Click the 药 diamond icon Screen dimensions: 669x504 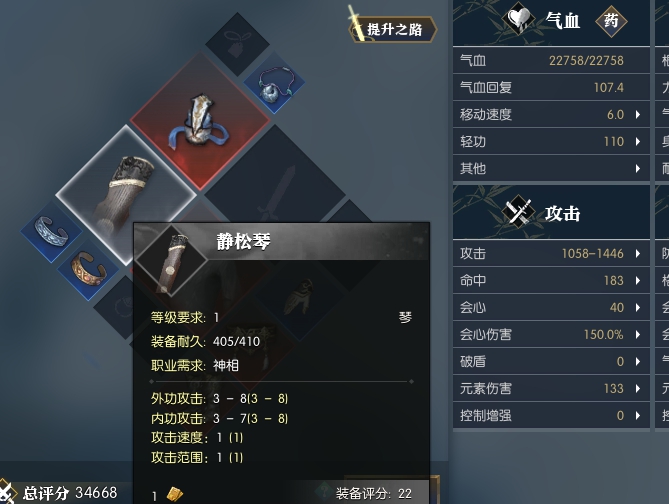pos(611,20)
